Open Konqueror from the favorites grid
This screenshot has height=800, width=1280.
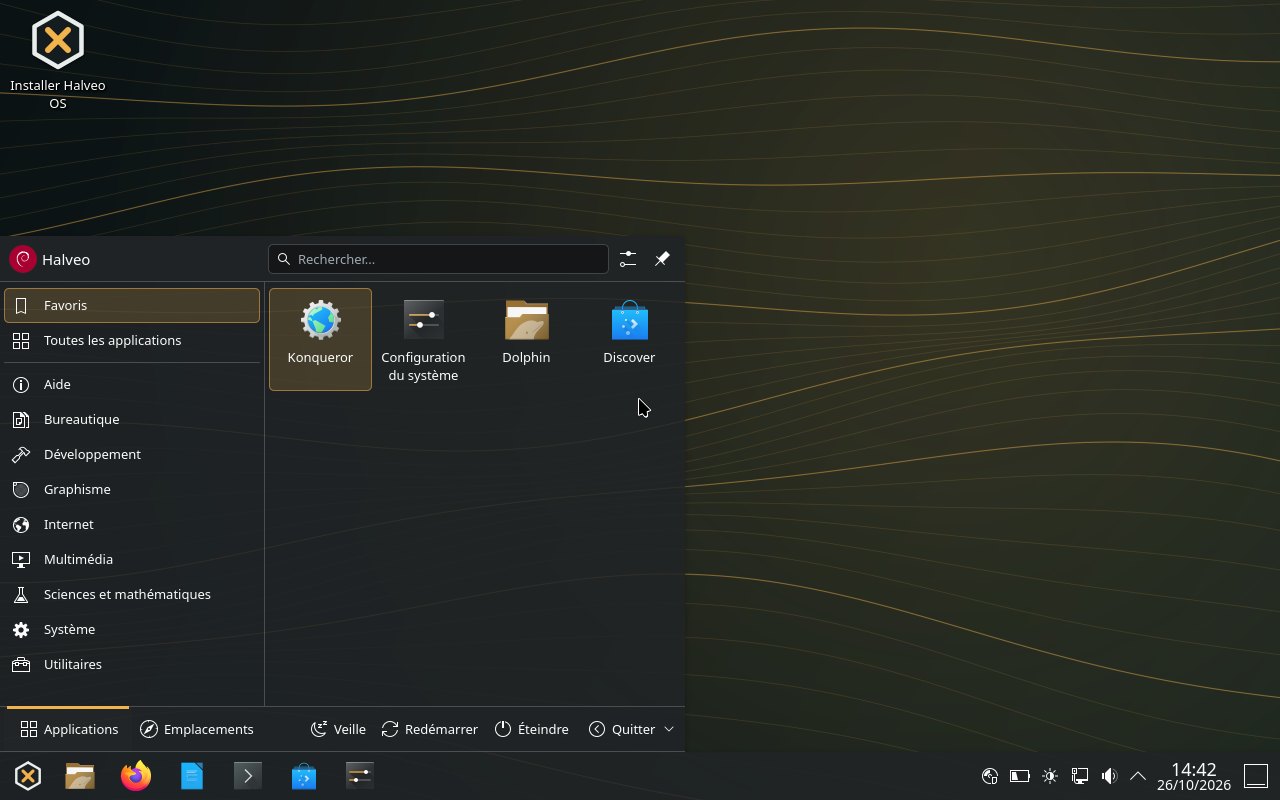click(320, 339)
